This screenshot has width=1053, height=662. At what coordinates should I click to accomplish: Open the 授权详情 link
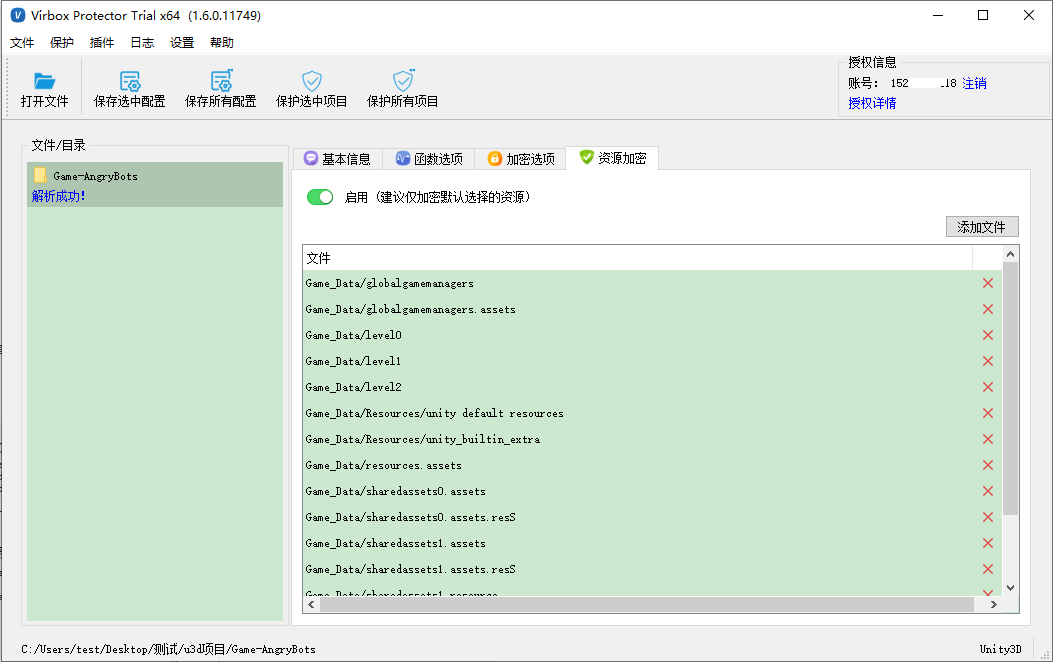pyautogui.click(x=872, y=103)
